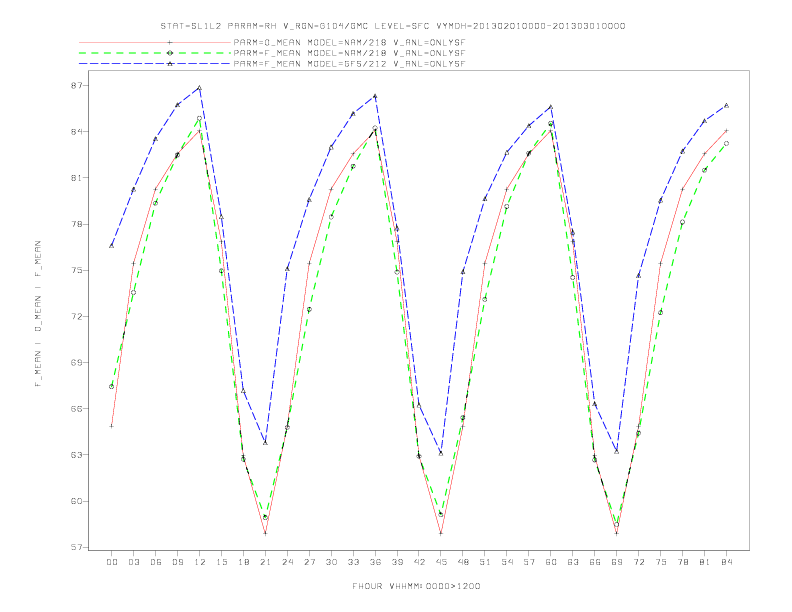This screenshot has width=792, height=612.
Task: Click the x-axis tick label 81
Action: tap(705, 562)
